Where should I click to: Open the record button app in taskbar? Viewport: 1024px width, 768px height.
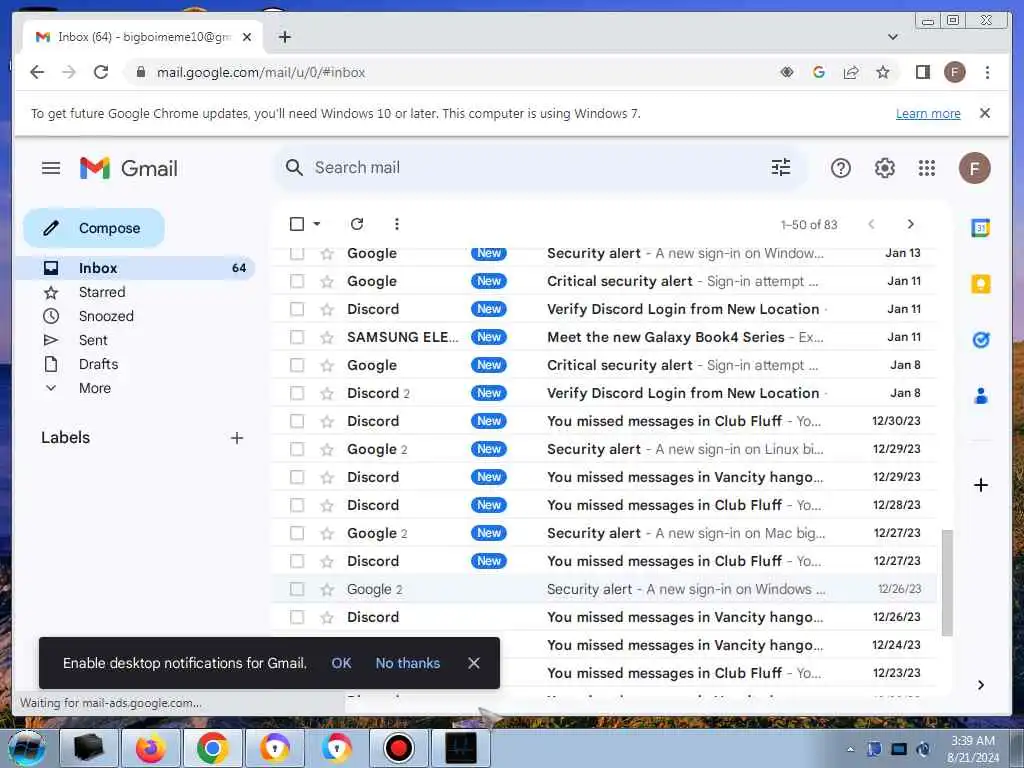pyautogui.click(x=398, y=748)
